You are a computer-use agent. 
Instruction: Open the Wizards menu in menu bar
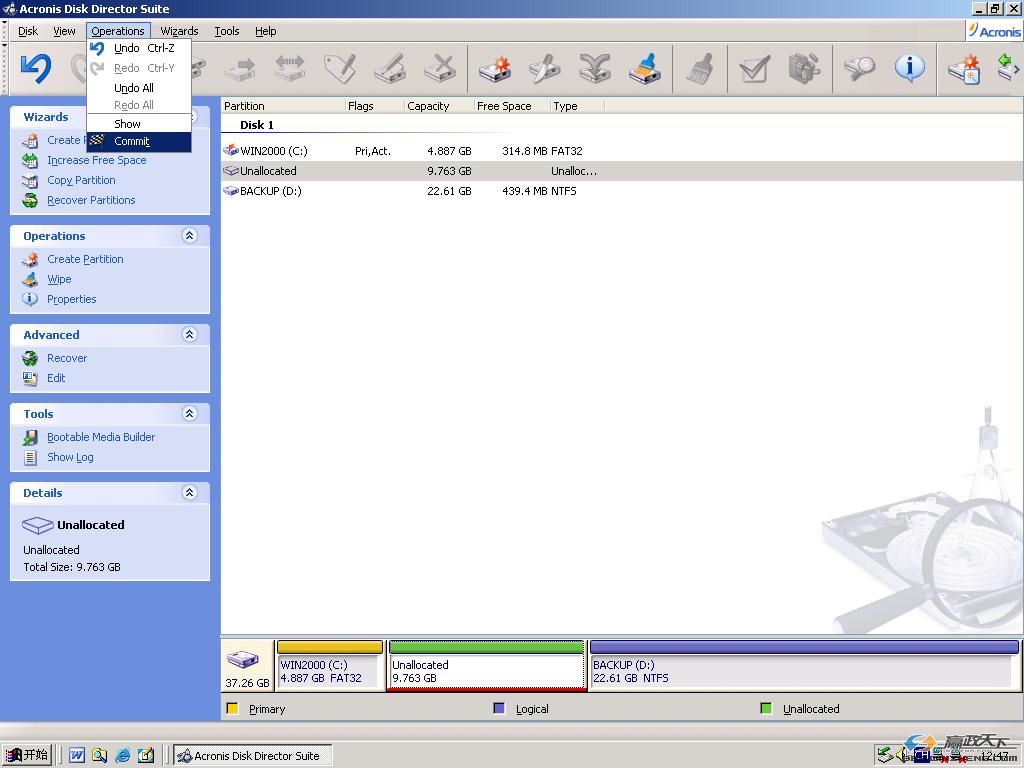pyautogui.click(x=179, y=31)
